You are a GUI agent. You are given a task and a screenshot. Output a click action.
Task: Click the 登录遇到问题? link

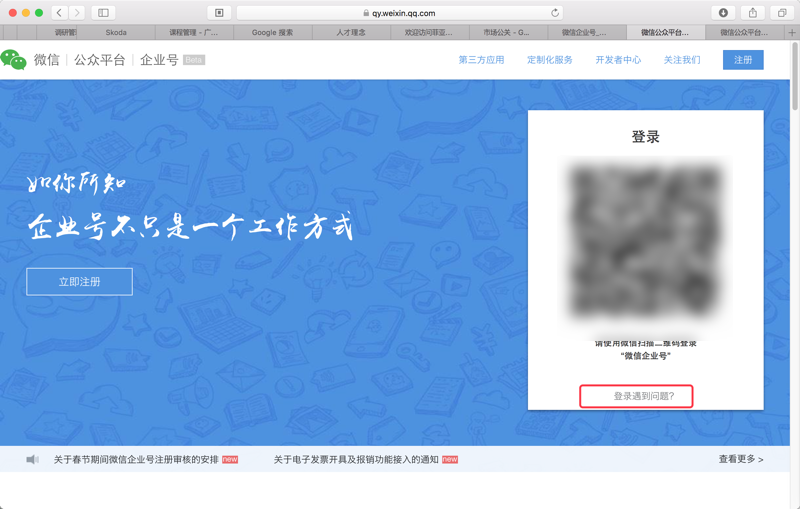[x=644, y=396]
